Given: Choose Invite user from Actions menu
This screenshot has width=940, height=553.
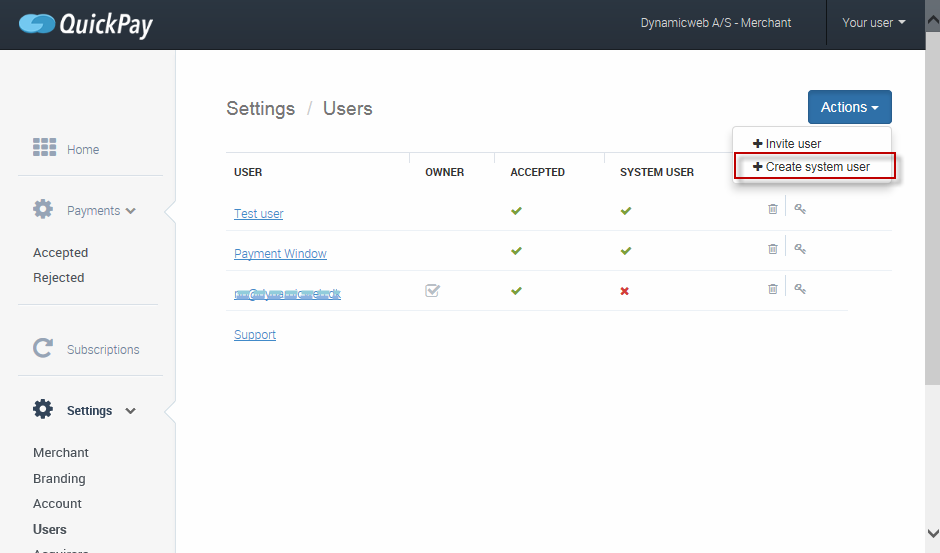Looking at the screenshot, I should (787, 144).
